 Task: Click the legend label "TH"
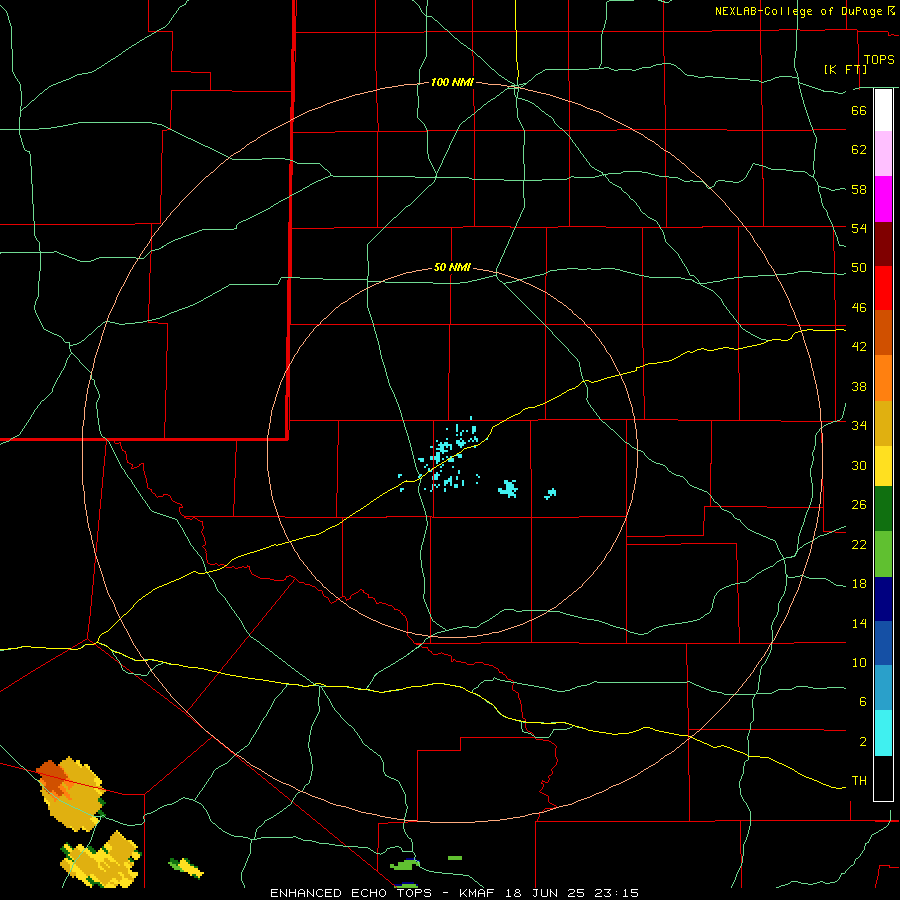pyautogui.click(x=859, y=781)
